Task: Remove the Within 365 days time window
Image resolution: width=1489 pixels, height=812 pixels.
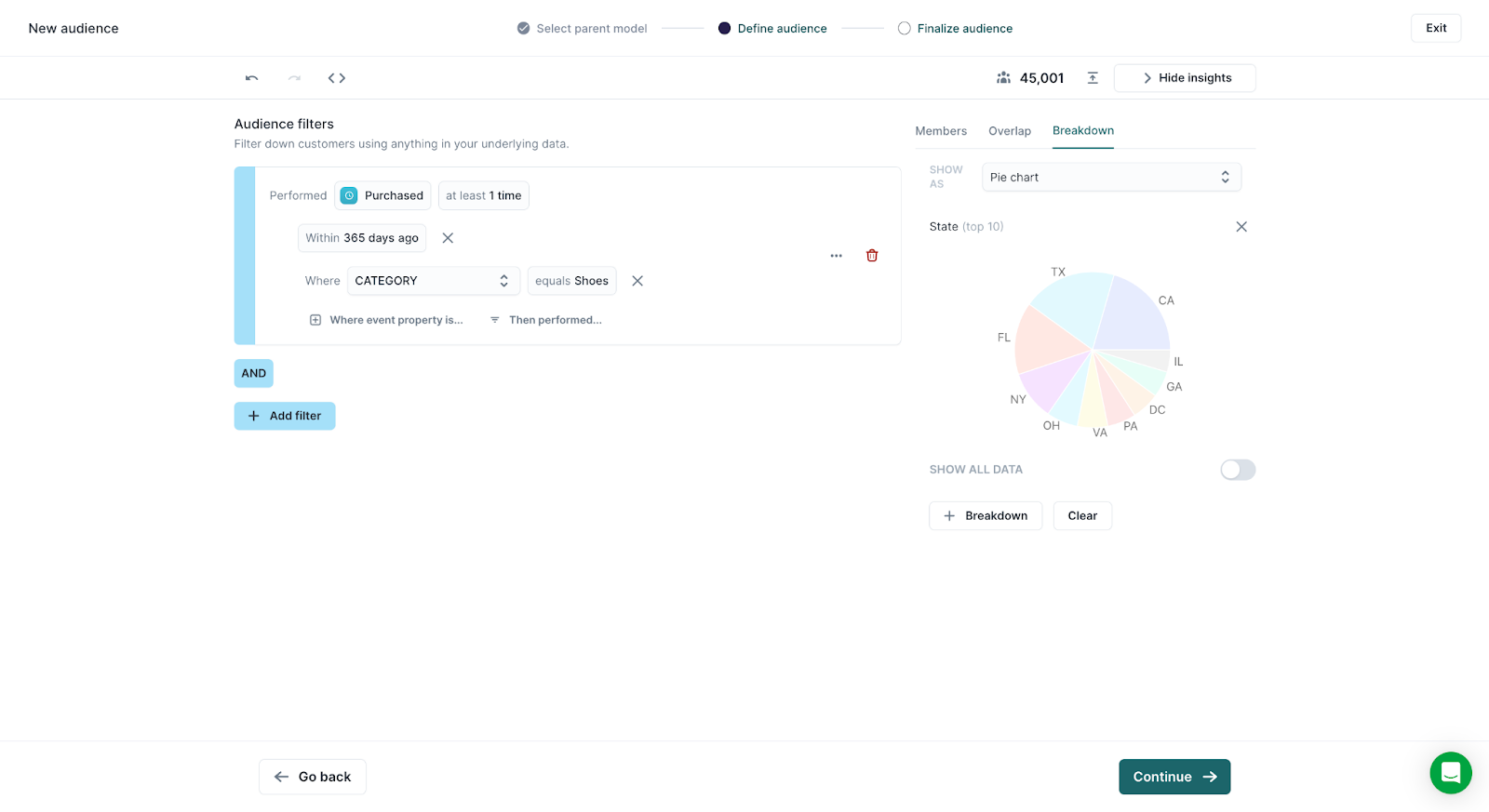Action: (448, 238)
